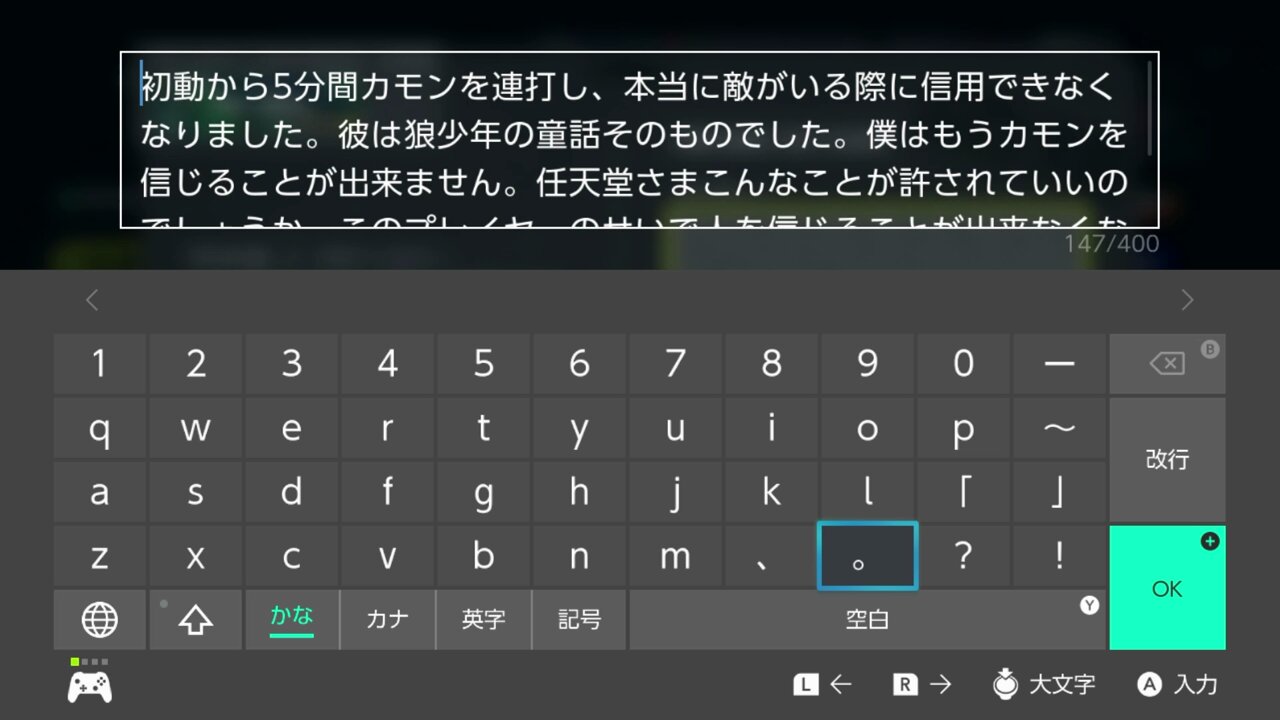The width and height of the screenshot is (1280, 720).
Task: Tap the number 7 key
Action: pyautogui.click(x=676, y=364)
